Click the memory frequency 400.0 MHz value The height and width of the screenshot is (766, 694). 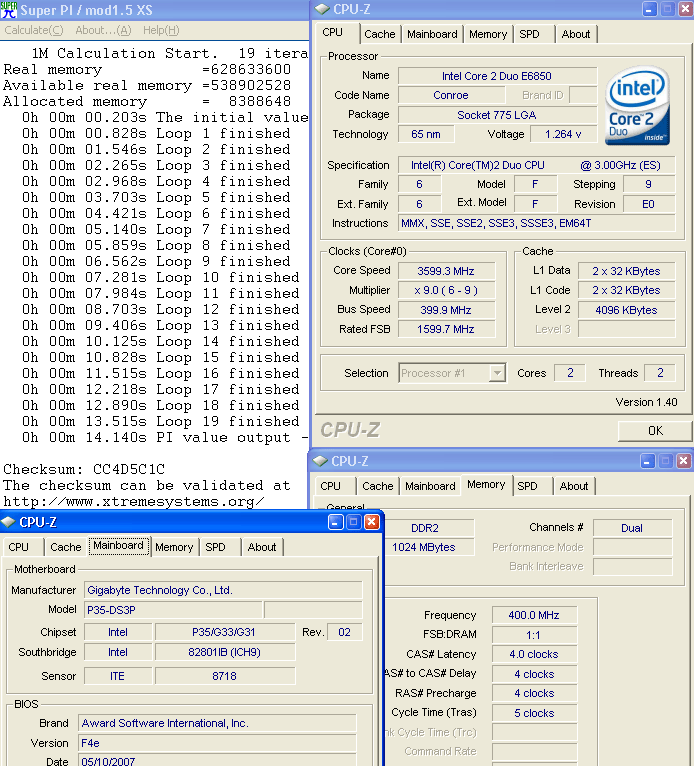pyautogui.click(x=534, y=615)
